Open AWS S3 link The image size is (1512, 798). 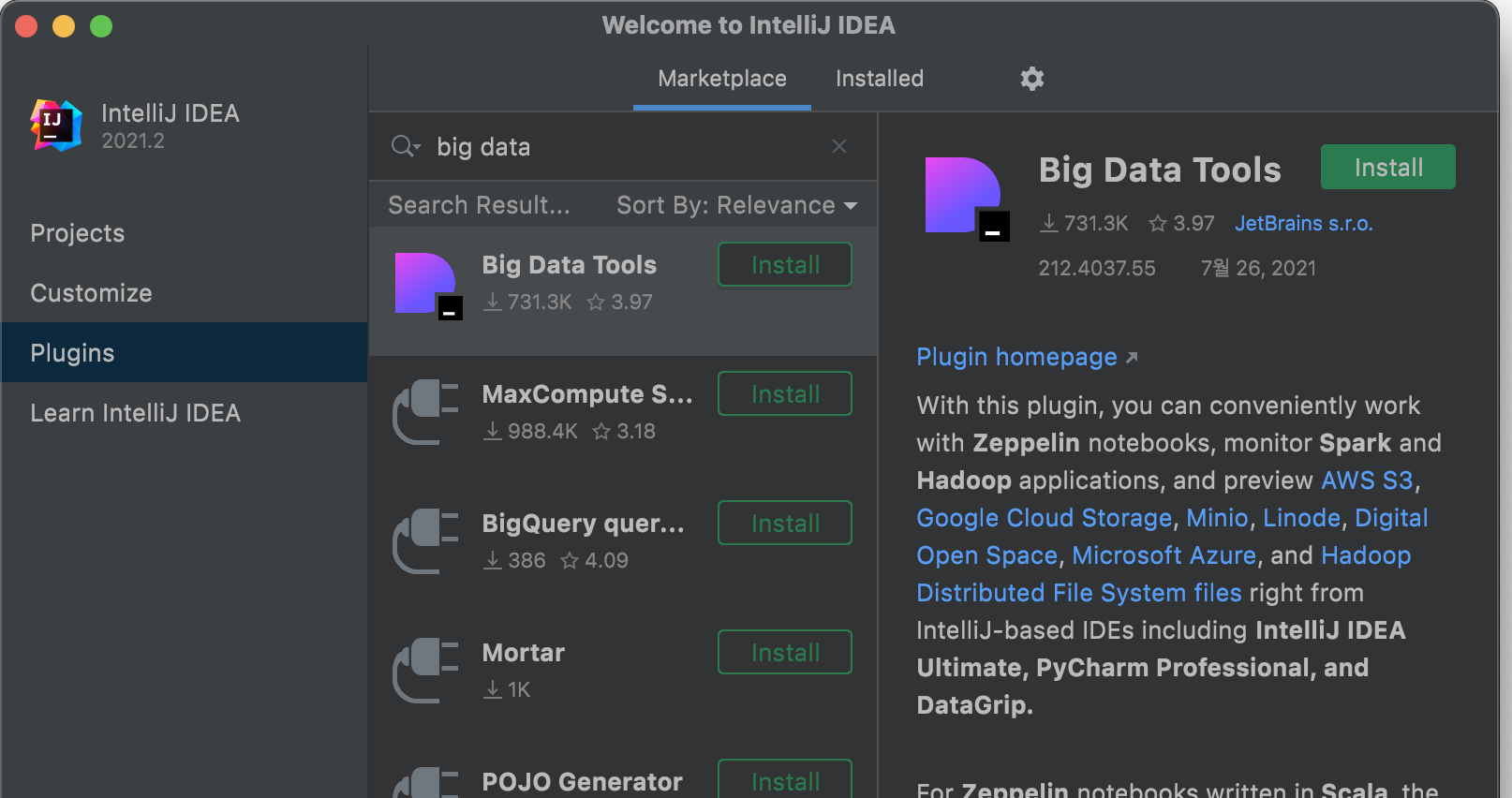tap(1367, 480)
